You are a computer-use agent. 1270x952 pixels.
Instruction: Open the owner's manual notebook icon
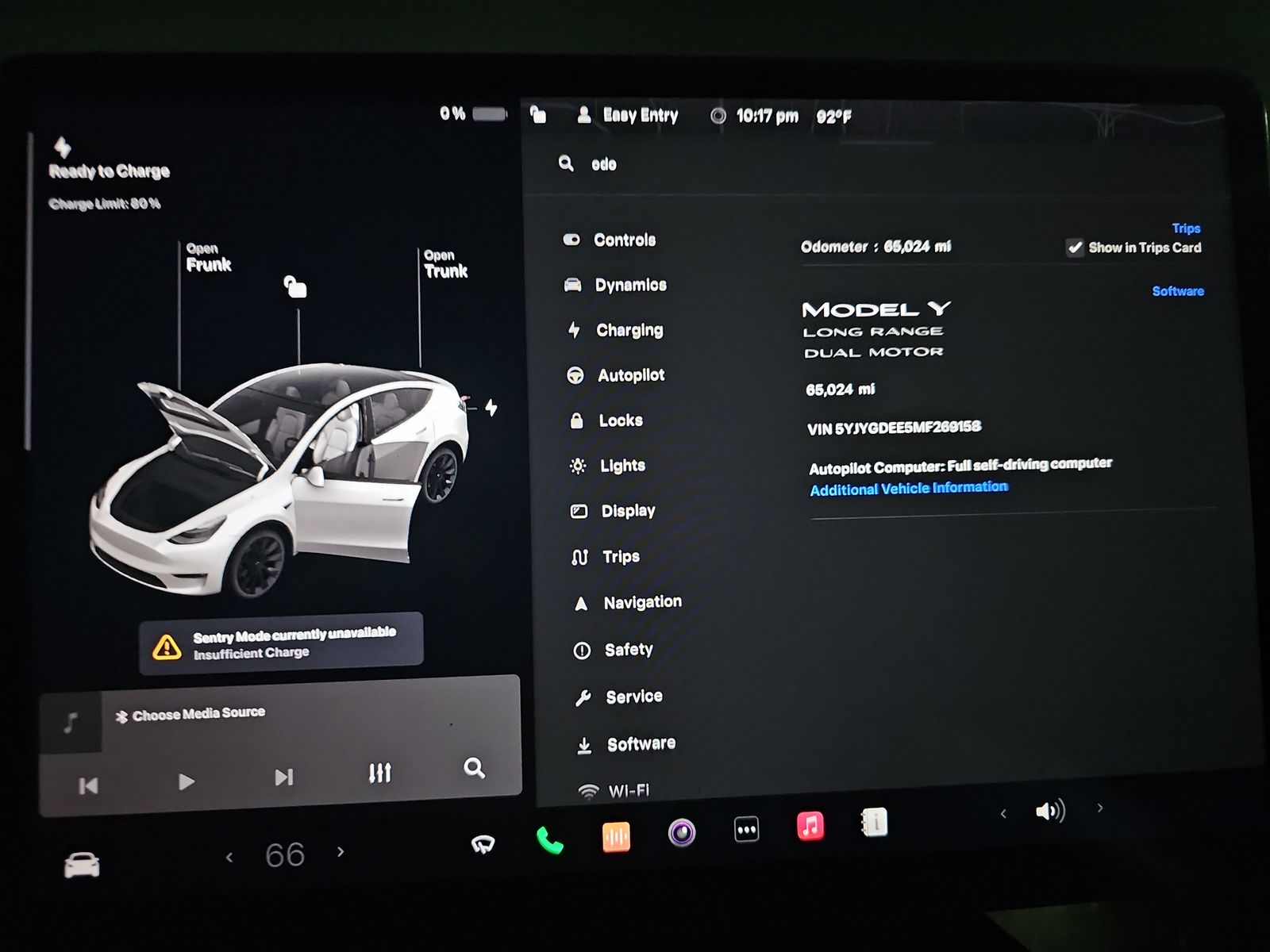874,823
